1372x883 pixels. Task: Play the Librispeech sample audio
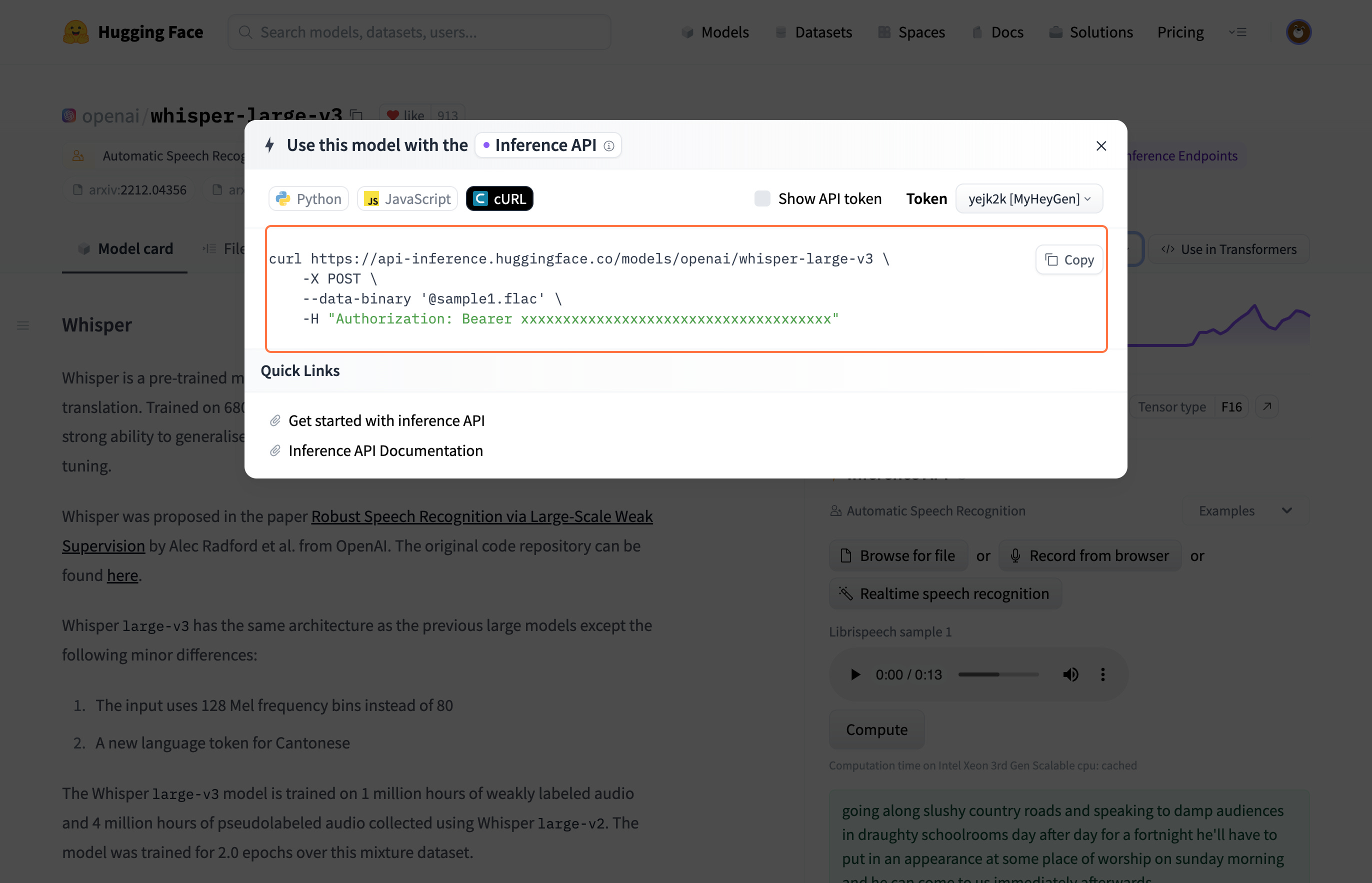point(855,674)
